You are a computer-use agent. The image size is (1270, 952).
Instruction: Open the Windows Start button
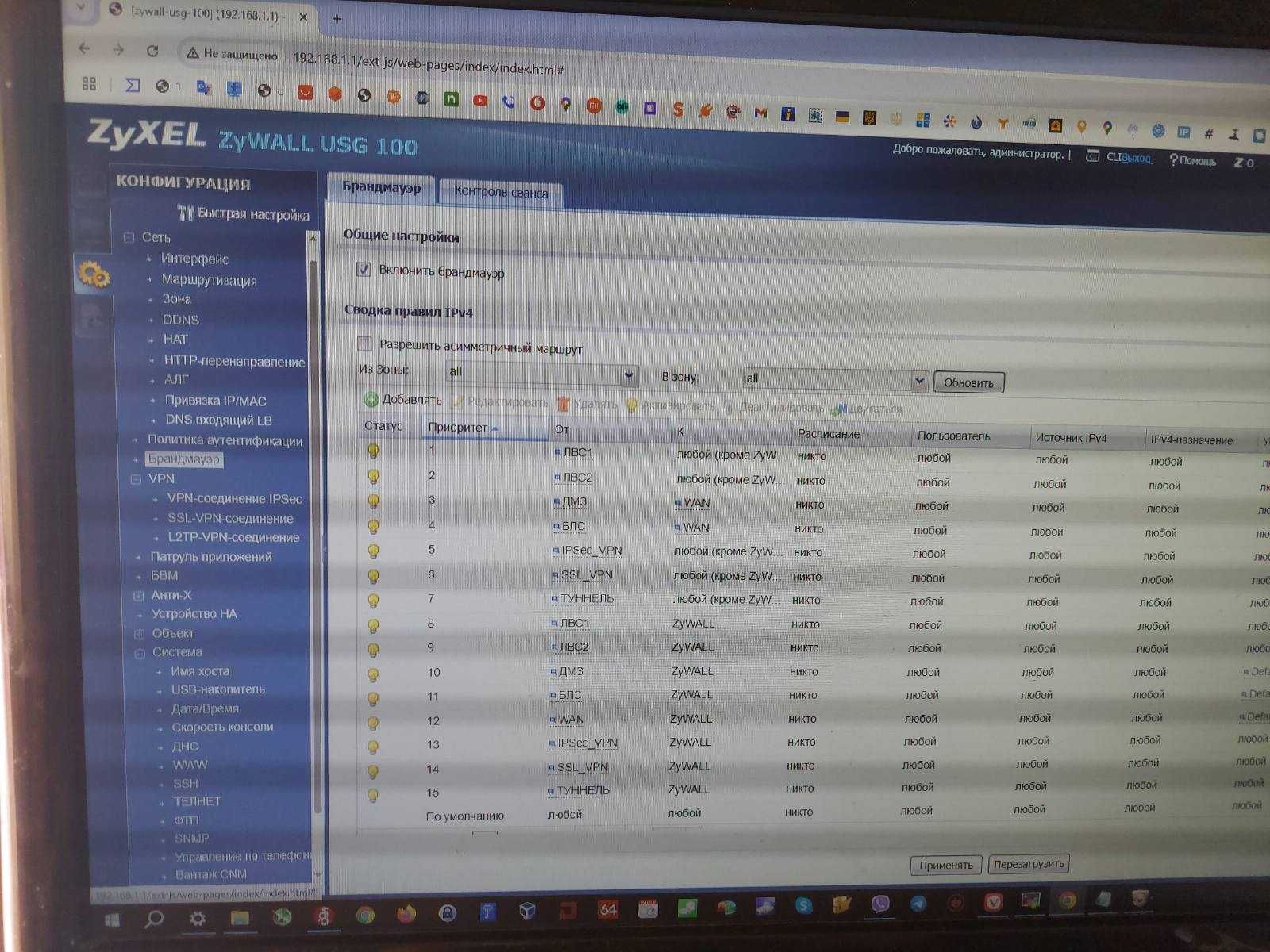[x=112, y=919]
